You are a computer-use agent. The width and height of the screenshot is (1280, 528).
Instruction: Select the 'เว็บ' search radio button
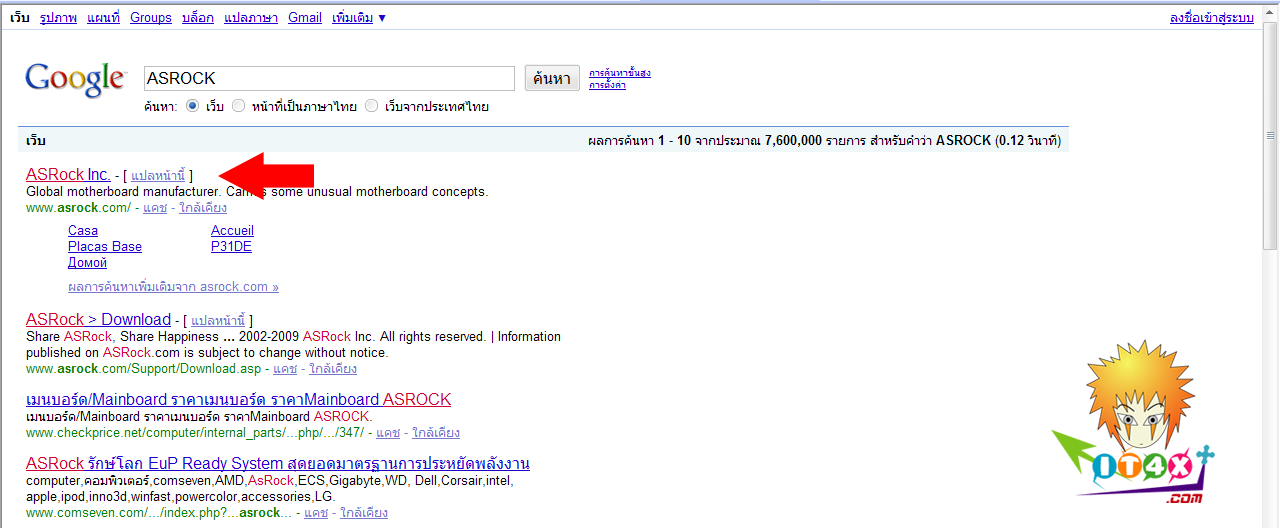click(194, 106)
